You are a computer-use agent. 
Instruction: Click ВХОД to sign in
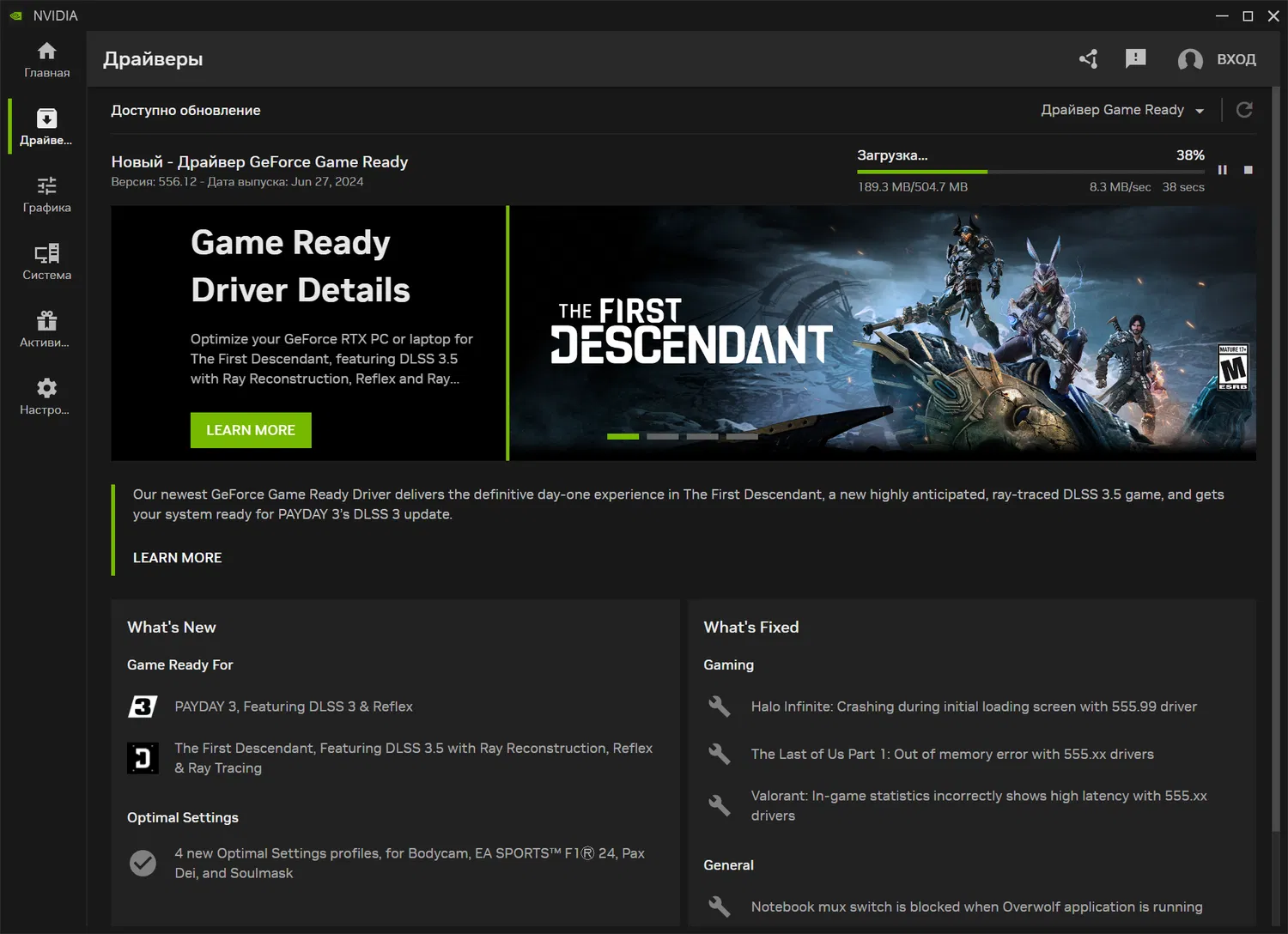(x=1236, y=59)
